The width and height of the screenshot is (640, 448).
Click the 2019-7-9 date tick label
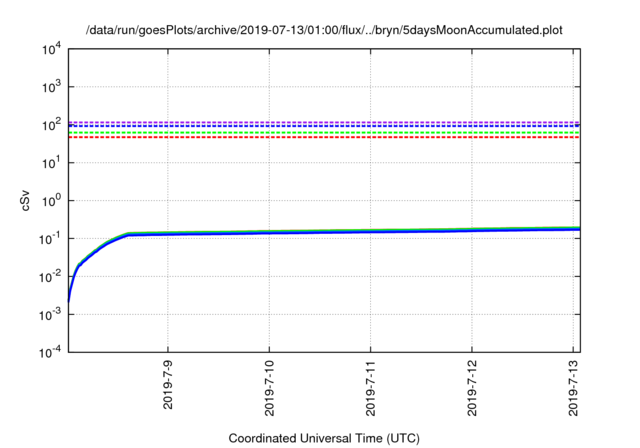168,385
